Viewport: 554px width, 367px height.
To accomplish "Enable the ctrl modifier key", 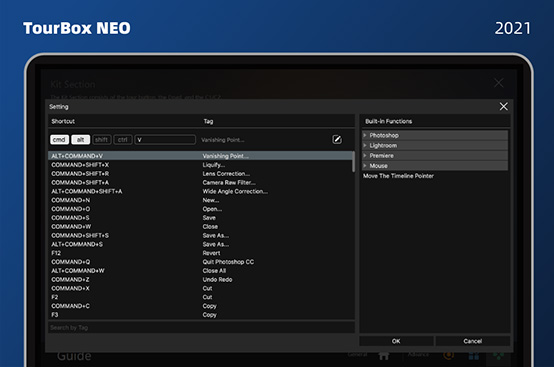I will 123,140.
